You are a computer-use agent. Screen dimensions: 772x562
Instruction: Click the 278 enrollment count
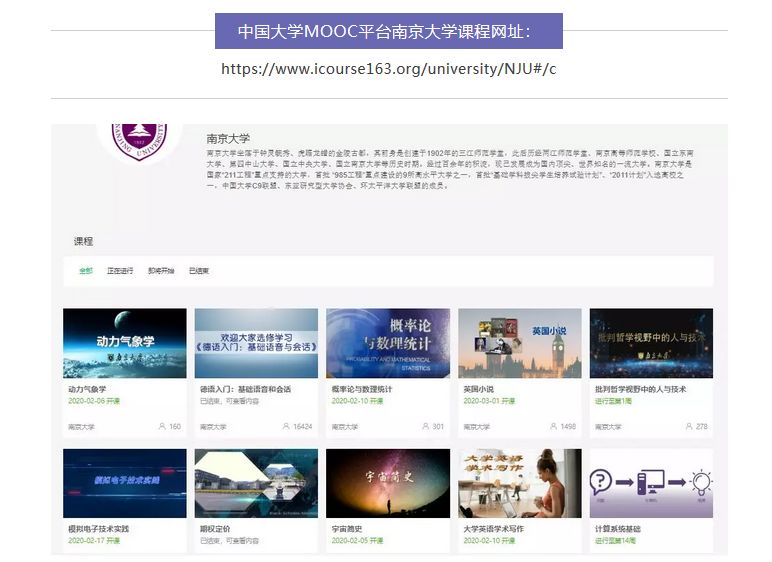pos(702,427)
